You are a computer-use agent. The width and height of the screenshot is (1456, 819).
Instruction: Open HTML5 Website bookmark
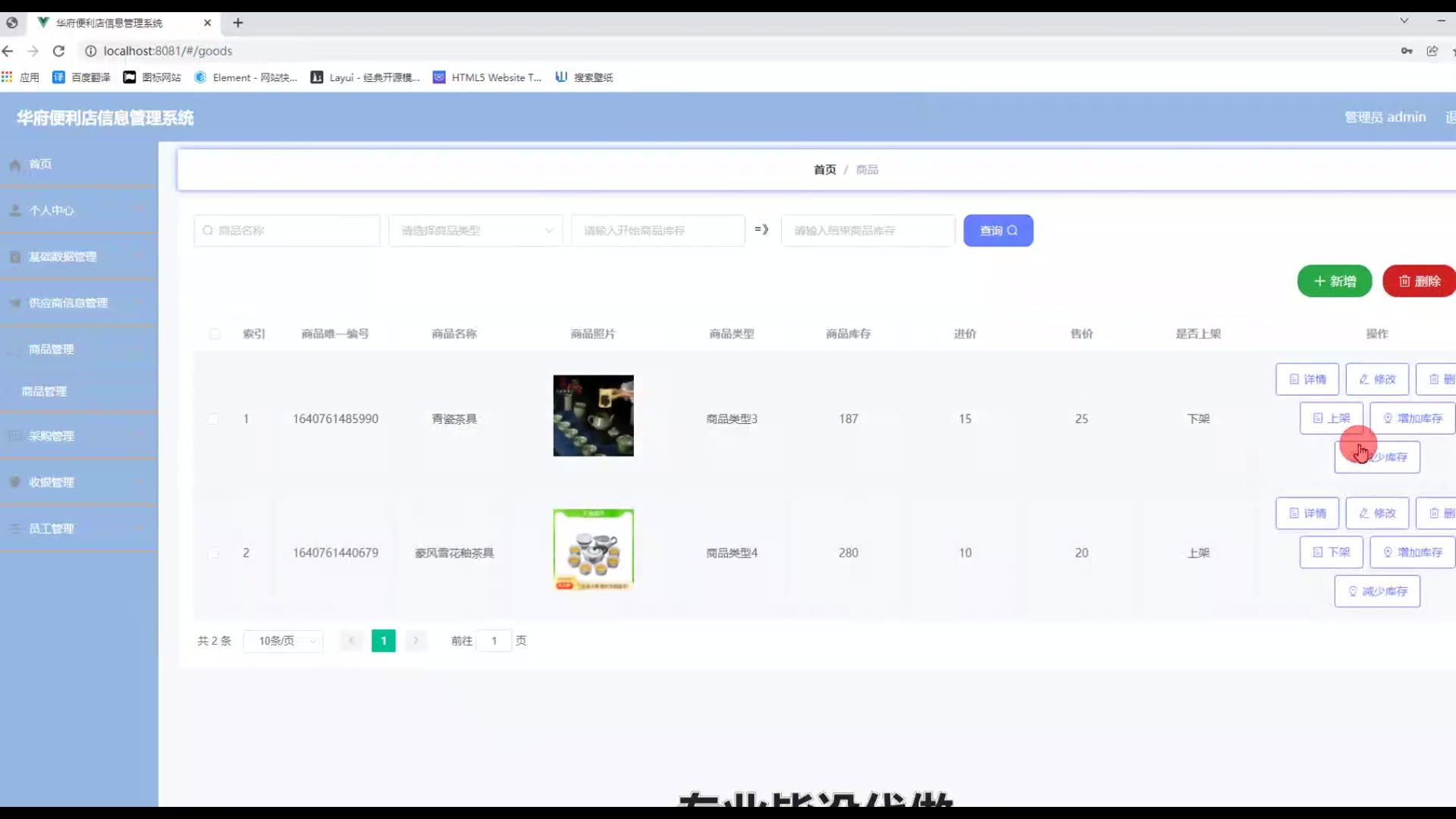tap(487, 77)
